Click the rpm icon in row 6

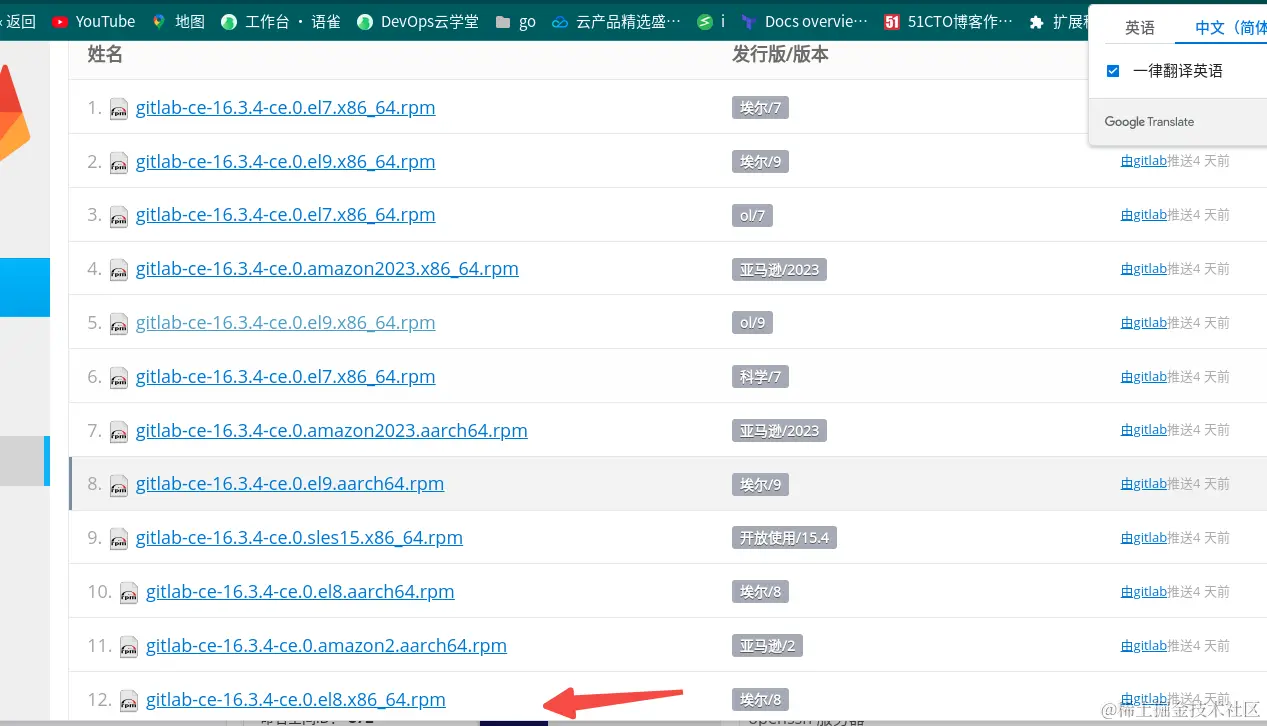[119, 378]
